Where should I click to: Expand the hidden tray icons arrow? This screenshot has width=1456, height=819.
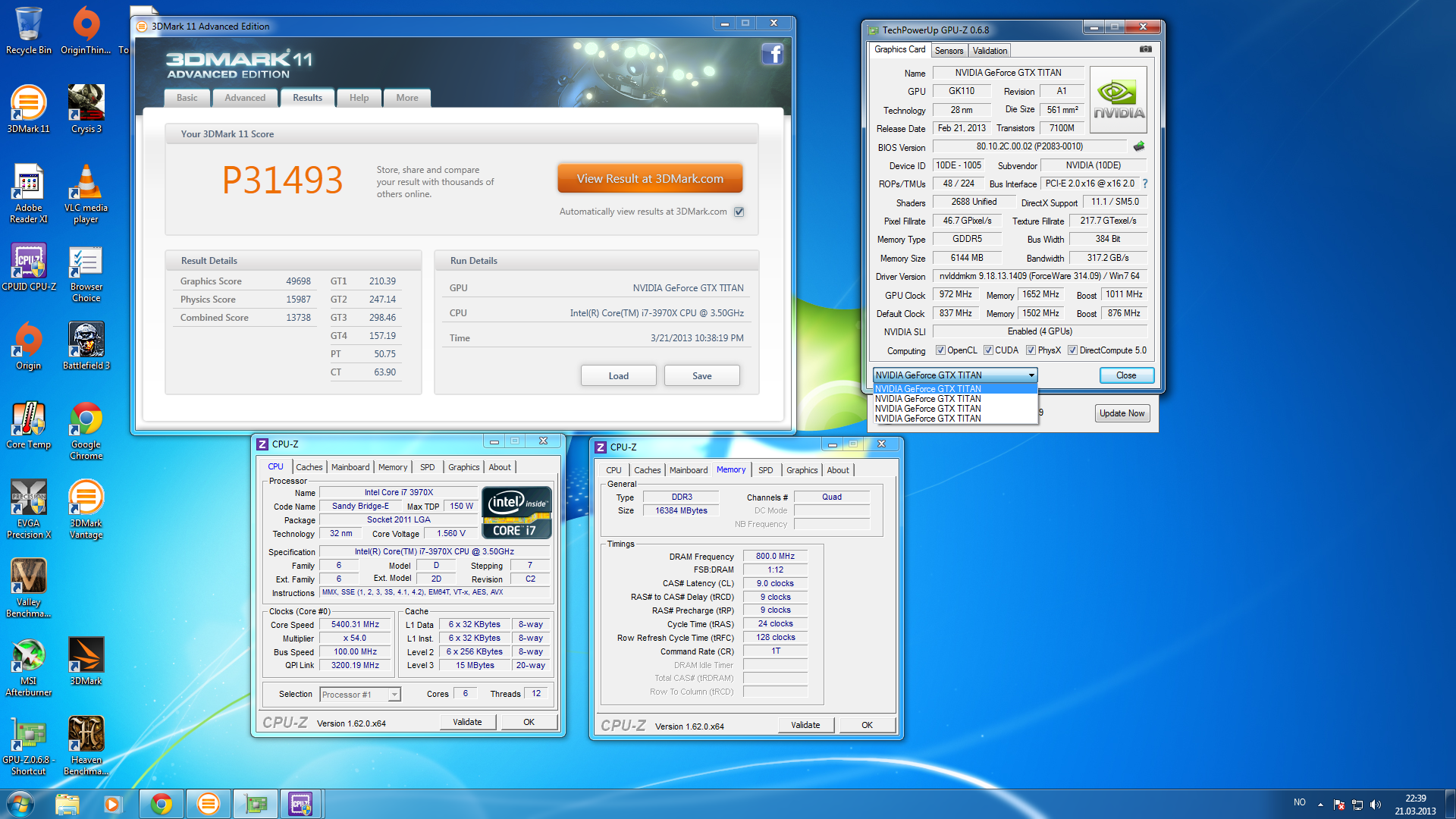point(1320,805)
